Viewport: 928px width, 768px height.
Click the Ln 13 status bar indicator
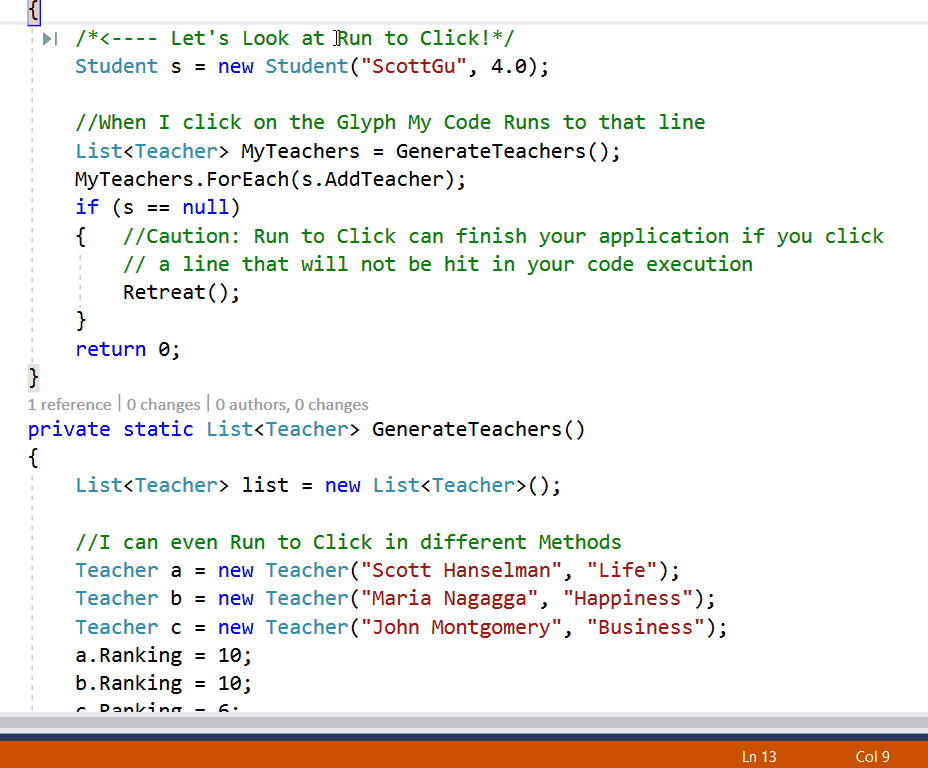[x=758, y=757]
